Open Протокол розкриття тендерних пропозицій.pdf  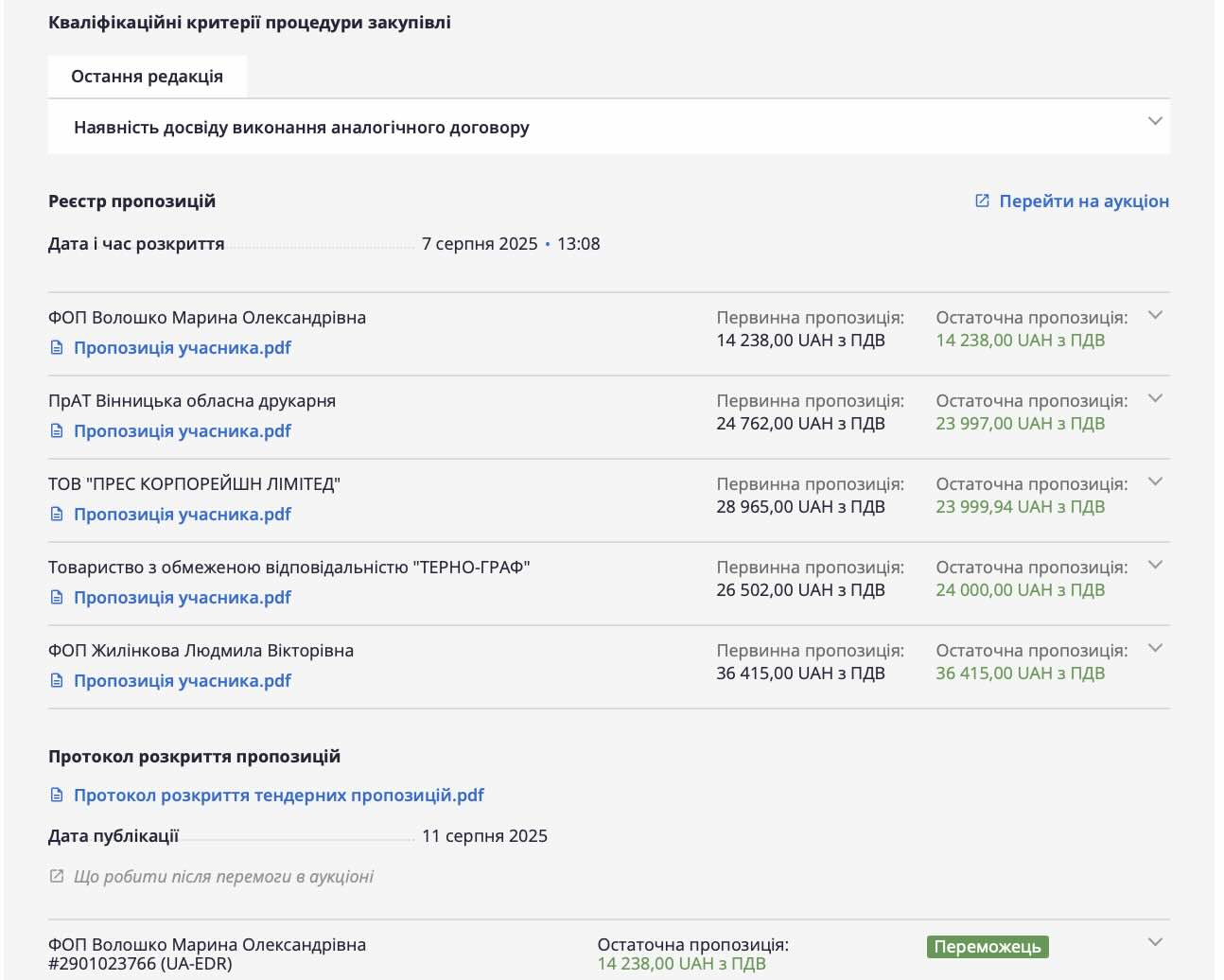pos(279,796)
